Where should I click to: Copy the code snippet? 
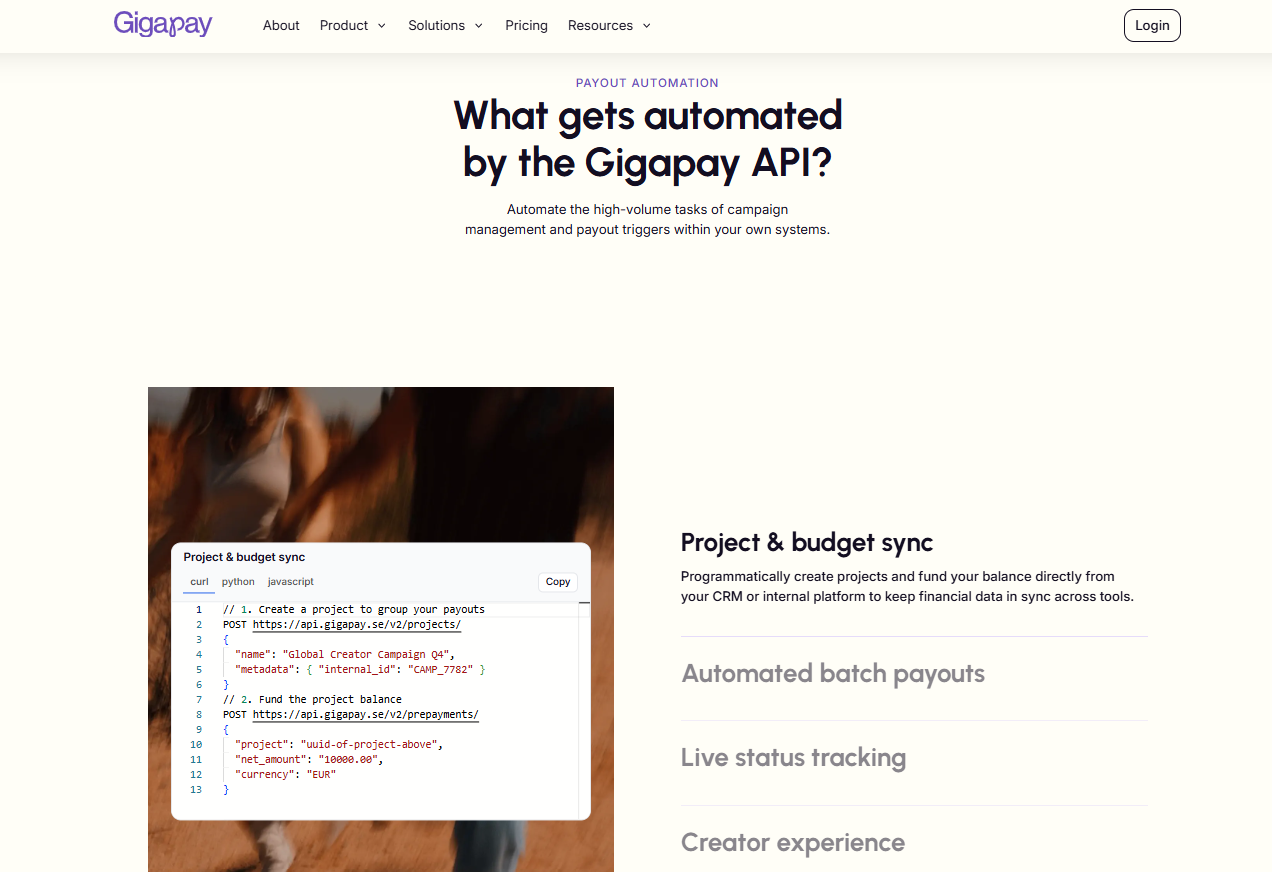coord(558,582)
